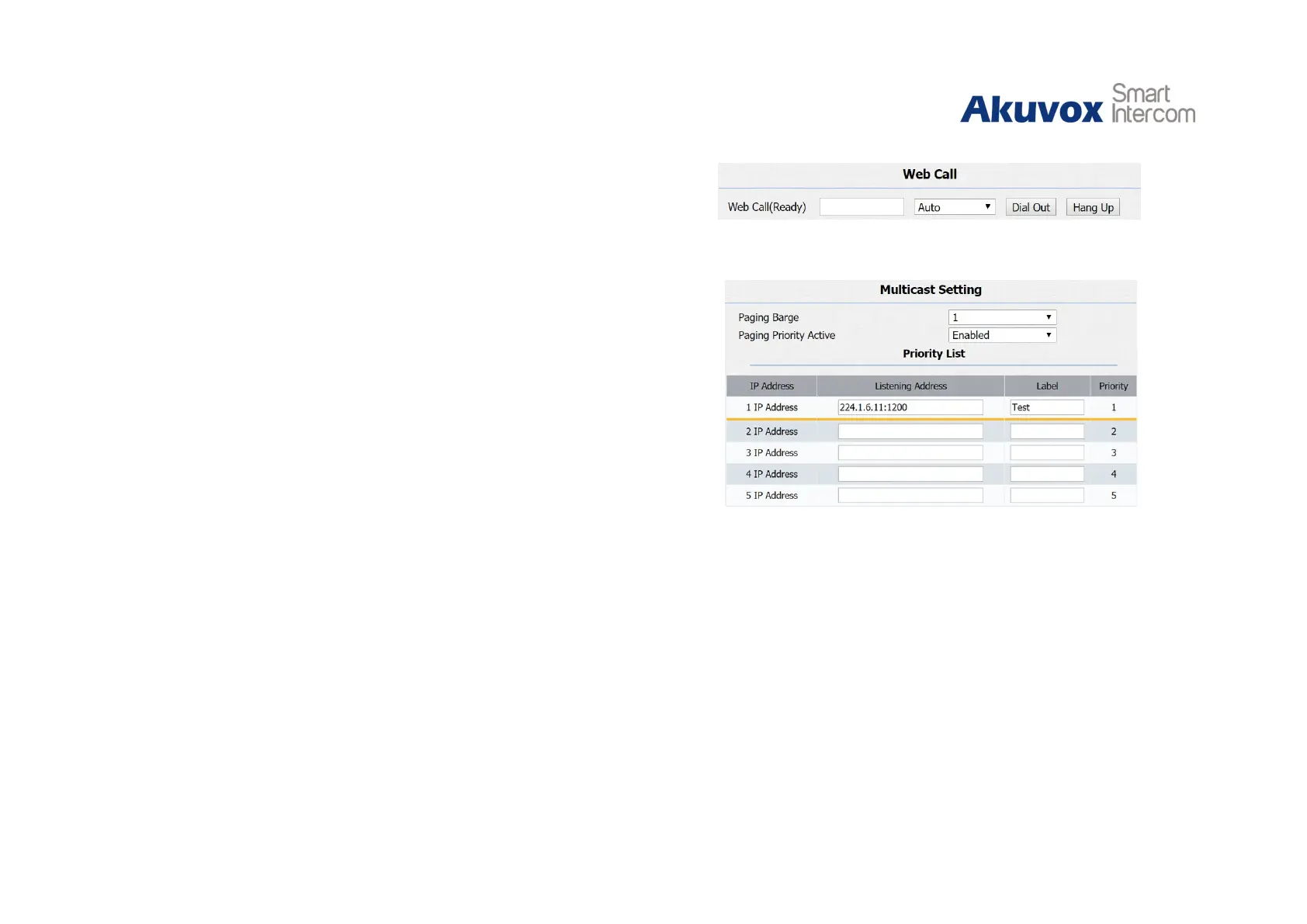
Task: Click listening address field containing 224.1.6.11:1200
Action: pyautogui.click(x=910, y=407)
